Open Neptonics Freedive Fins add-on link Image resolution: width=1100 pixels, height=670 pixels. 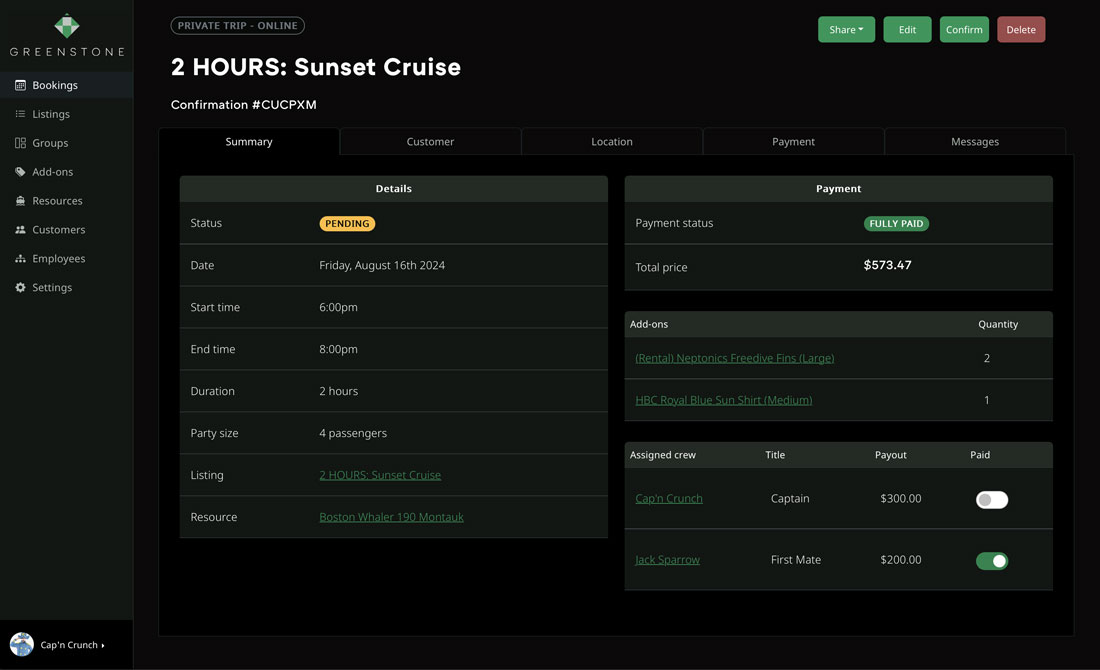tap(734, 358)
